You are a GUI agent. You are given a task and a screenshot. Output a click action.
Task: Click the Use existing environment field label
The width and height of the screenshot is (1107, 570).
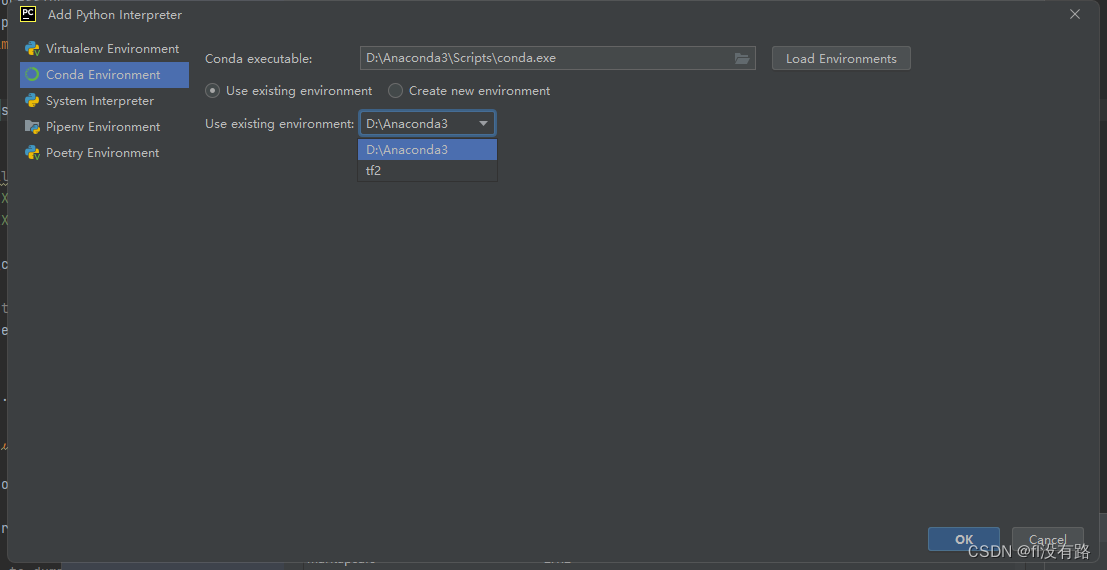(280, 124)
